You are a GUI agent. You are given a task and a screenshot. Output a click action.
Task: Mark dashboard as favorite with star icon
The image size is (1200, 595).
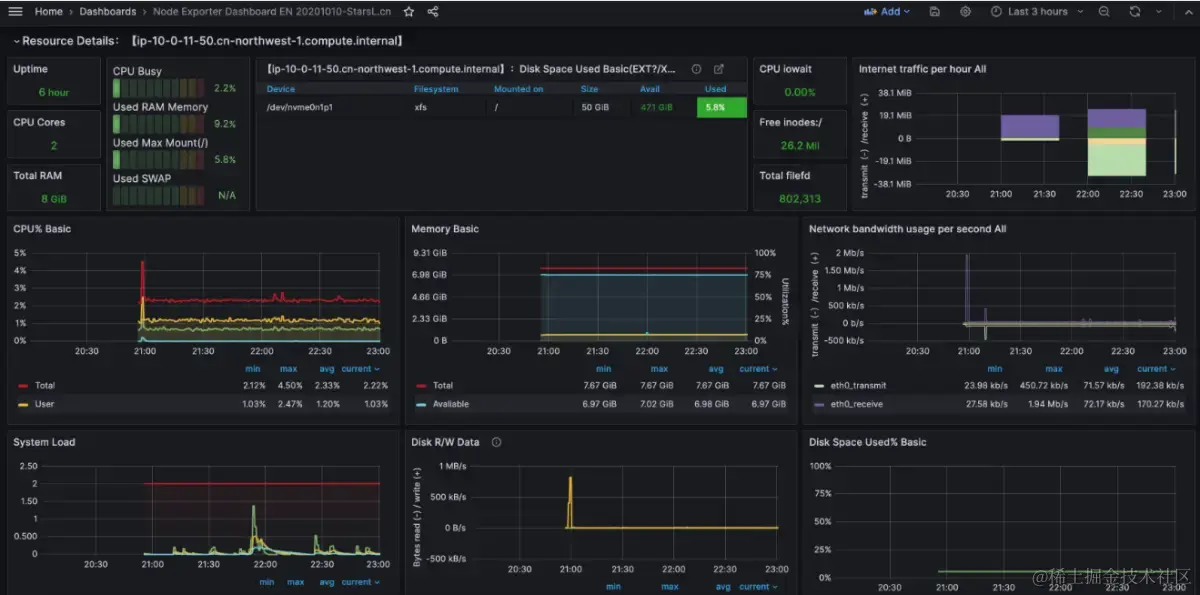[409, 12]
